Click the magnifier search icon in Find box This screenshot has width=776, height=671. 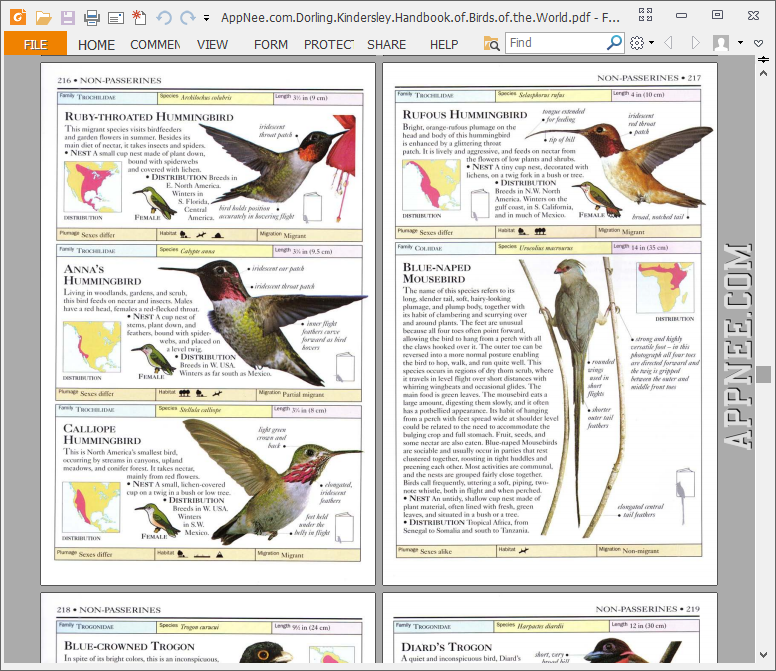pyautogui.click(x=614, y=43)
